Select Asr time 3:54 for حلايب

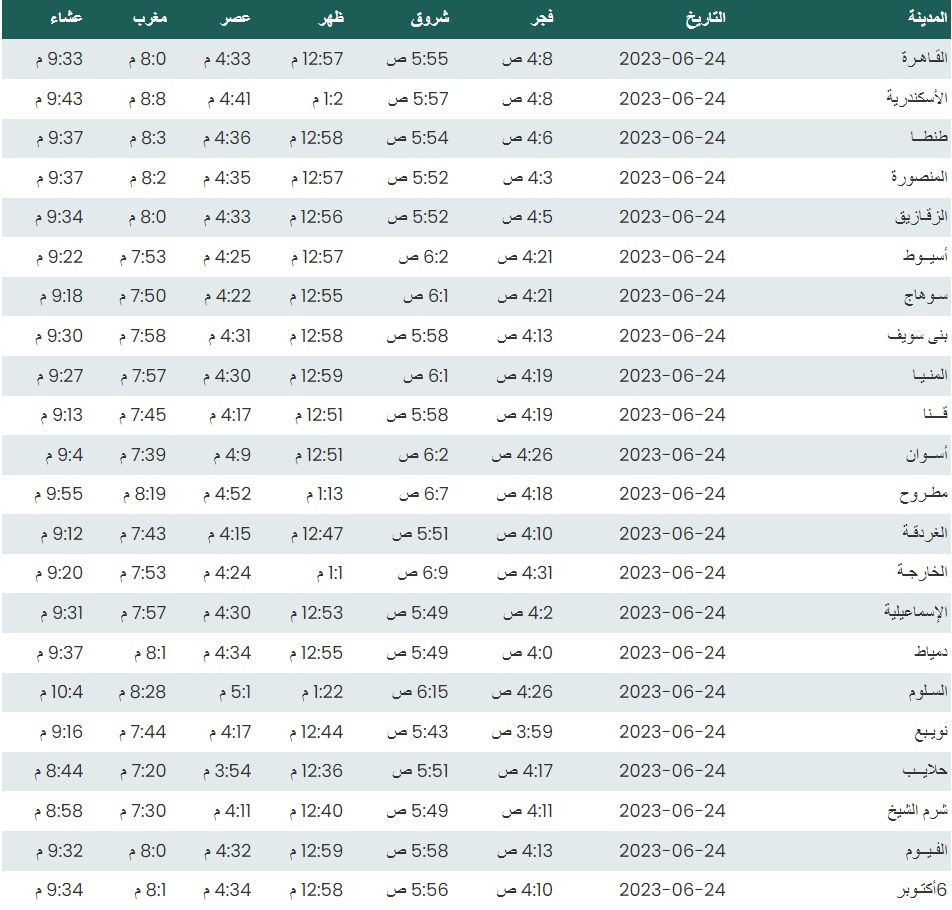[227, 771]
